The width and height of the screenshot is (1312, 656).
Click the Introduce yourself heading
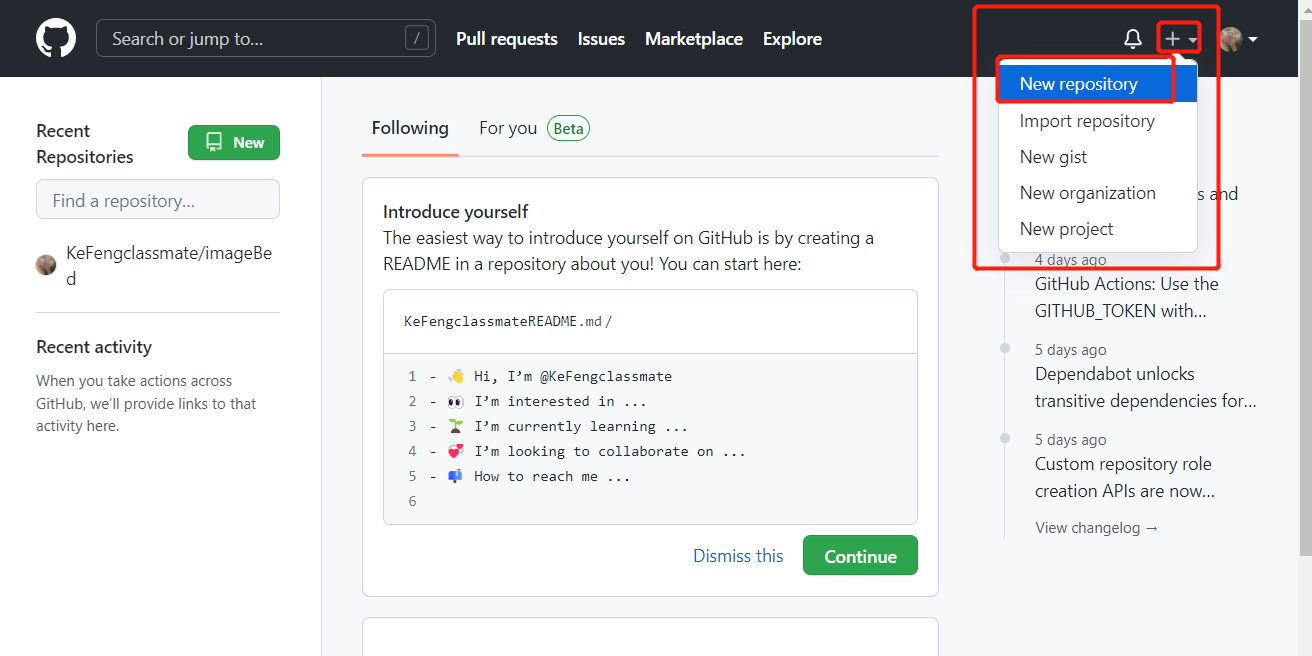tap(456, 212)
